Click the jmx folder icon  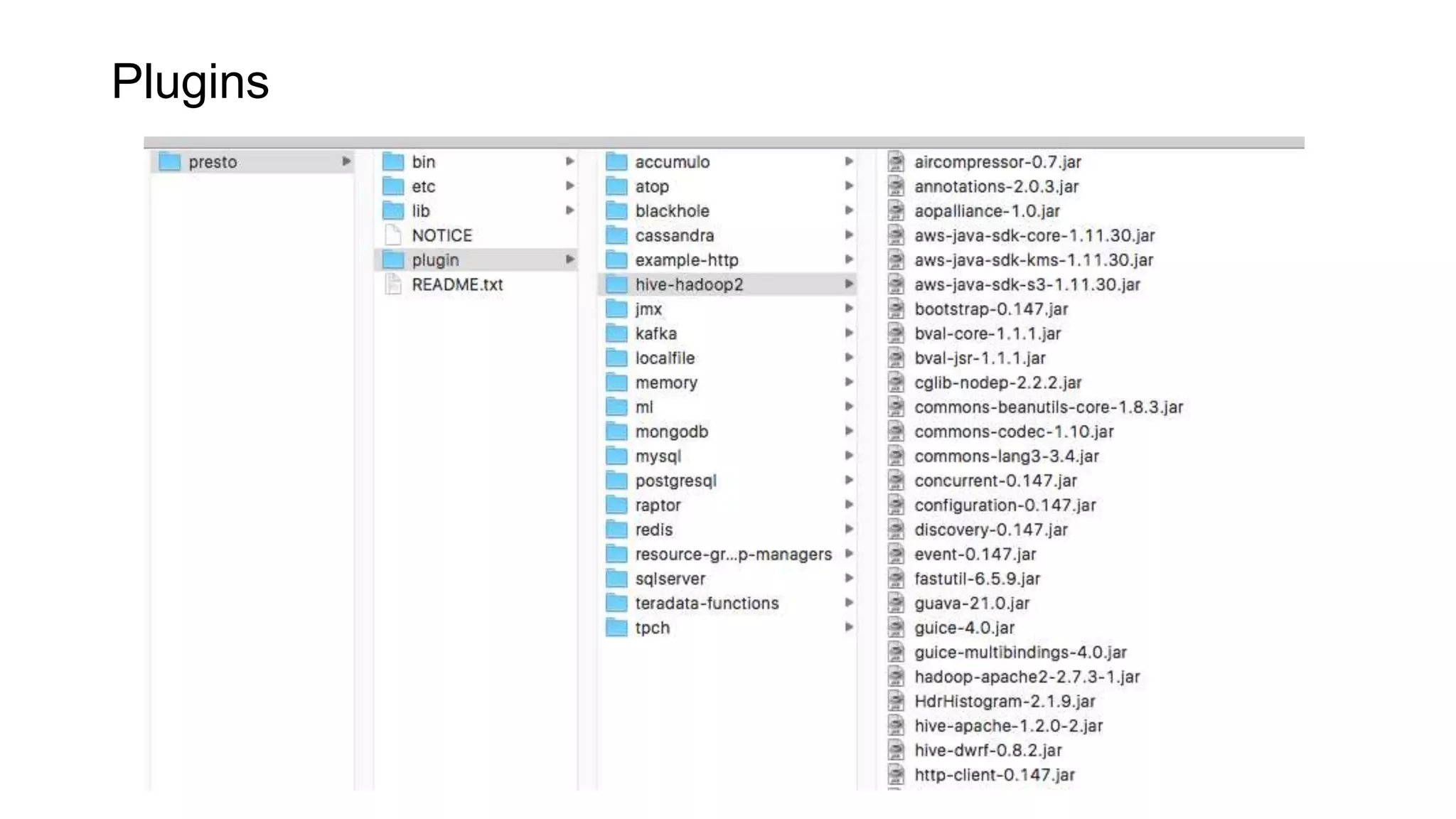point(616,309)
